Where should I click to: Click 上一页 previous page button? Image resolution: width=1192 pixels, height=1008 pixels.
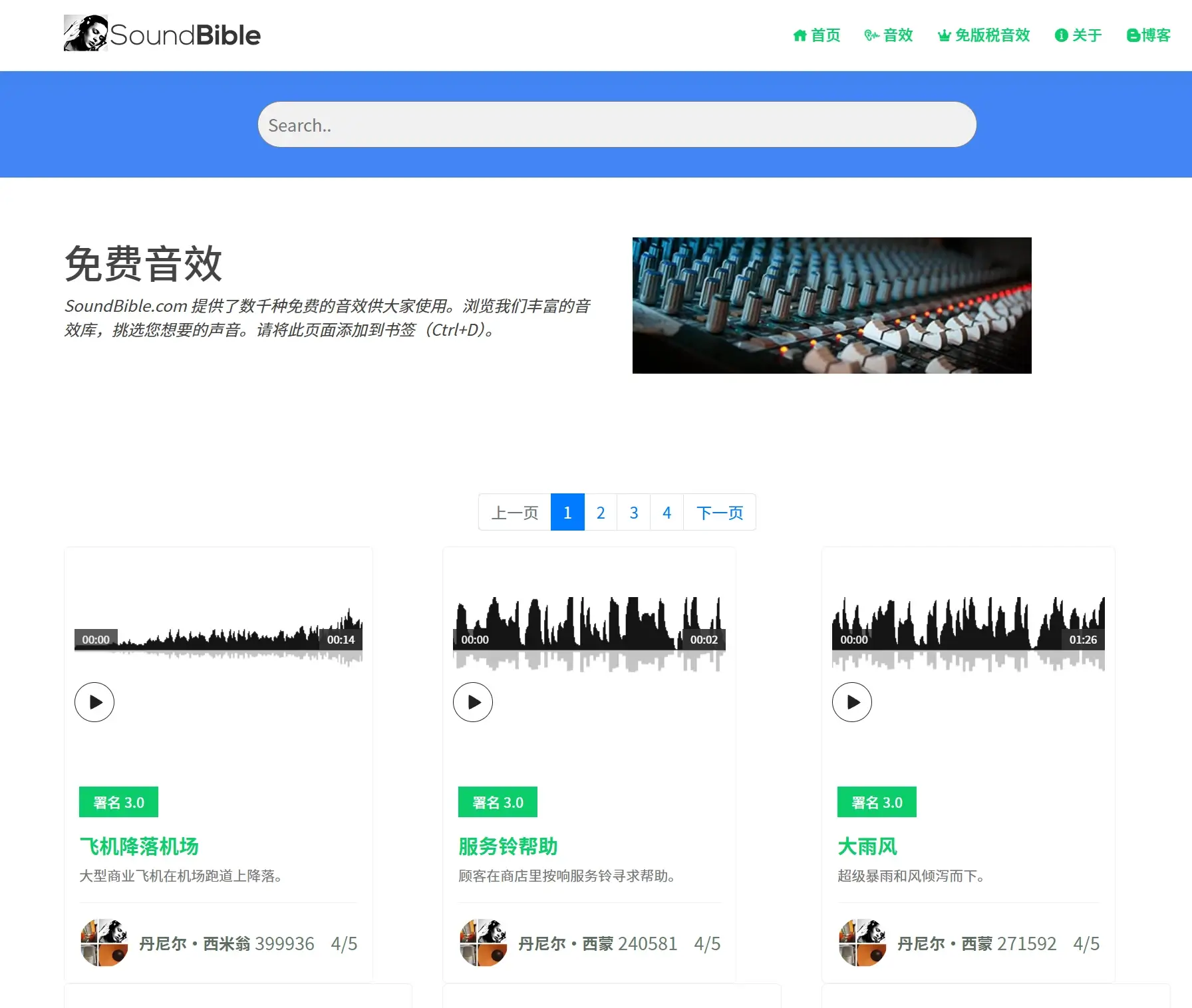click(x=515, y=513)
